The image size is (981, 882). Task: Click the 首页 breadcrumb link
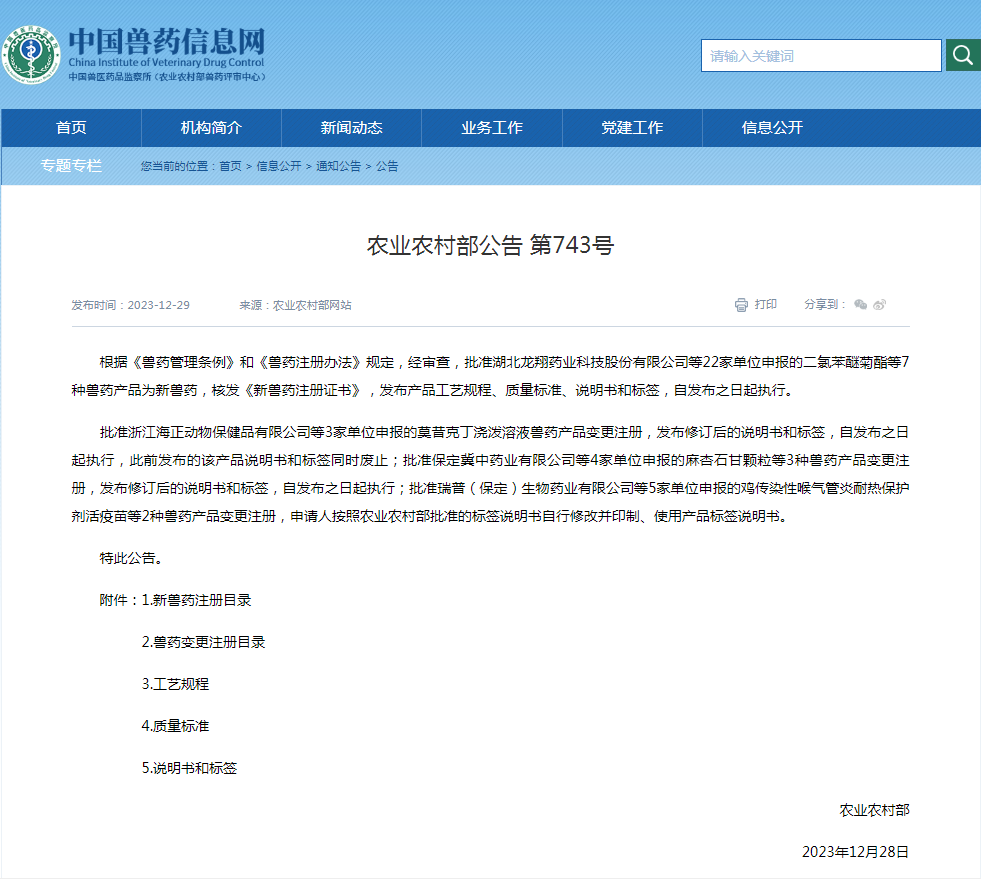(230, 166)
